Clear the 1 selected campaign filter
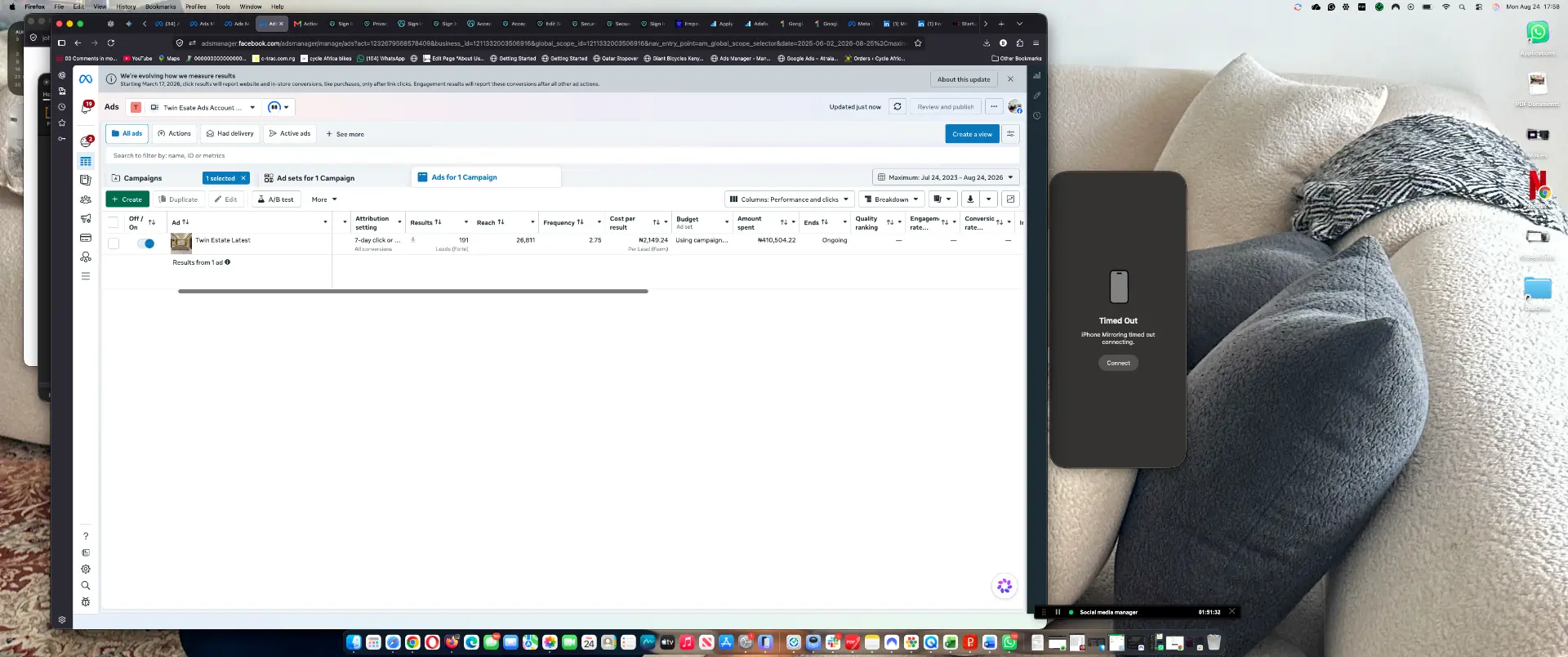This screenshot has height=657, width=1568. click(243, 178)
